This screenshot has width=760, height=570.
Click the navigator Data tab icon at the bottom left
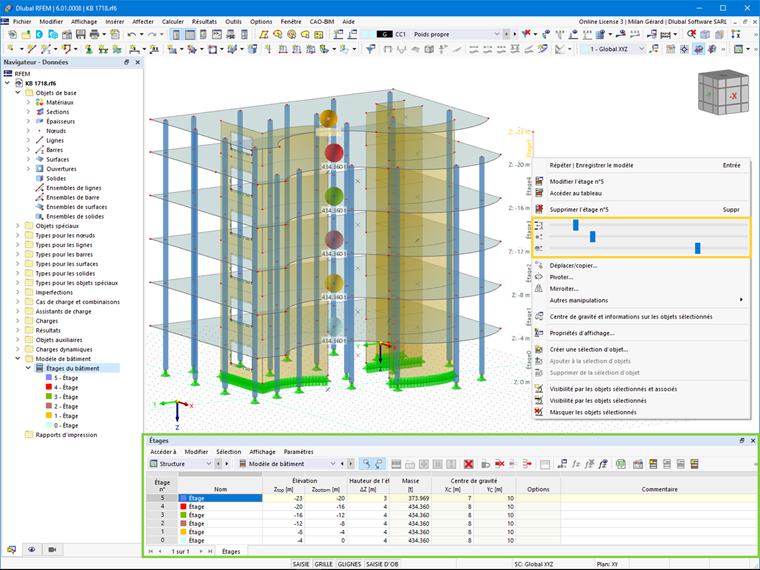coord(11,550)
